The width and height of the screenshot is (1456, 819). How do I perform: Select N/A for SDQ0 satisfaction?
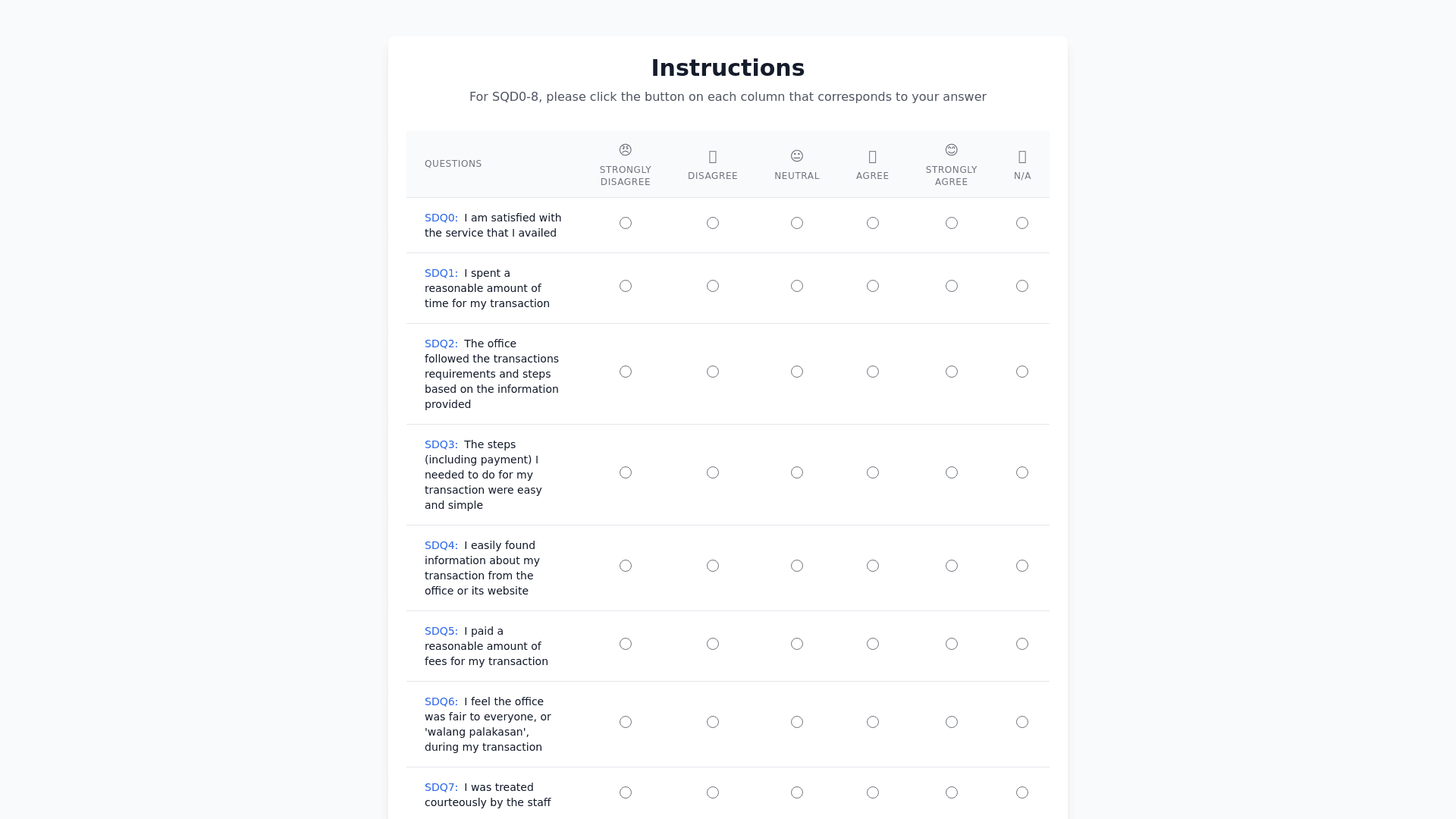pyautogui.click(x=1022, y=223)
